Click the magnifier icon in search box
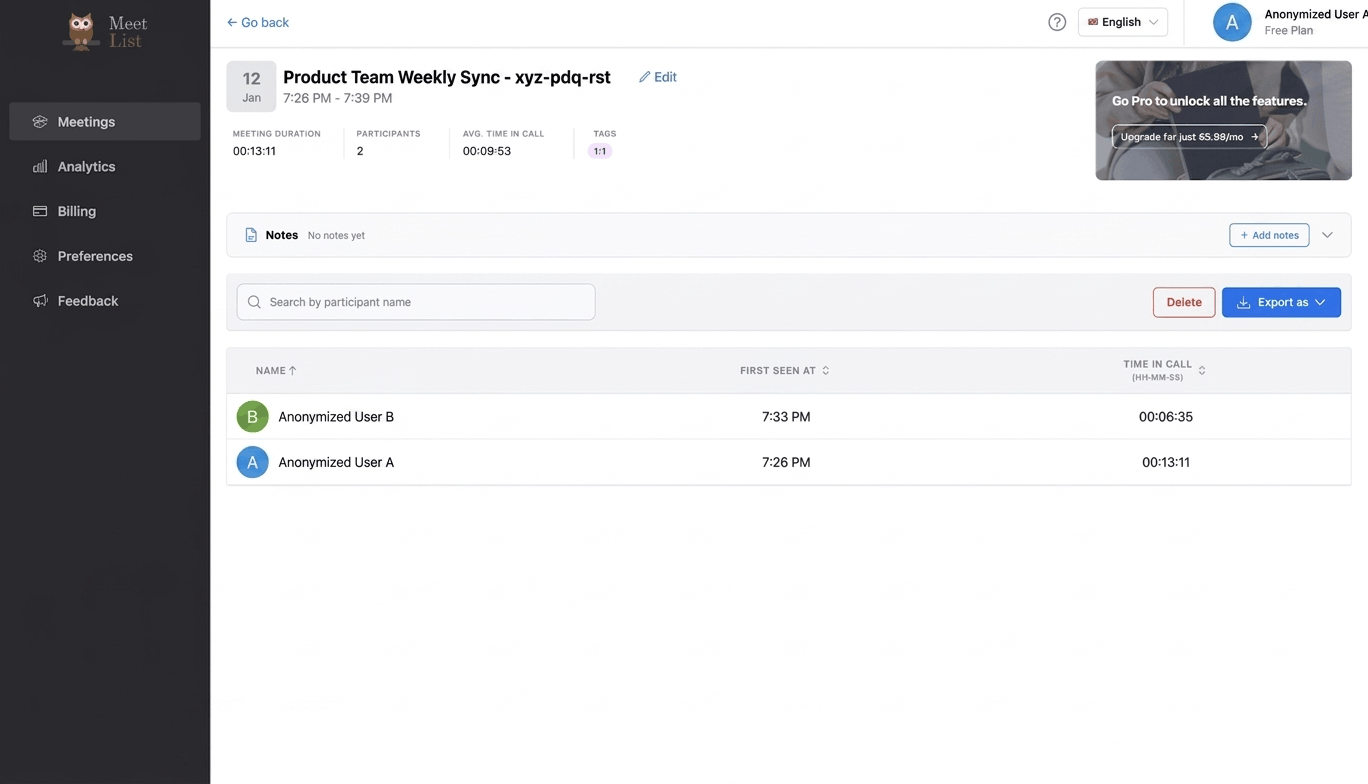The height and width of the screenshot is (784, 1368). click(254, 302)
